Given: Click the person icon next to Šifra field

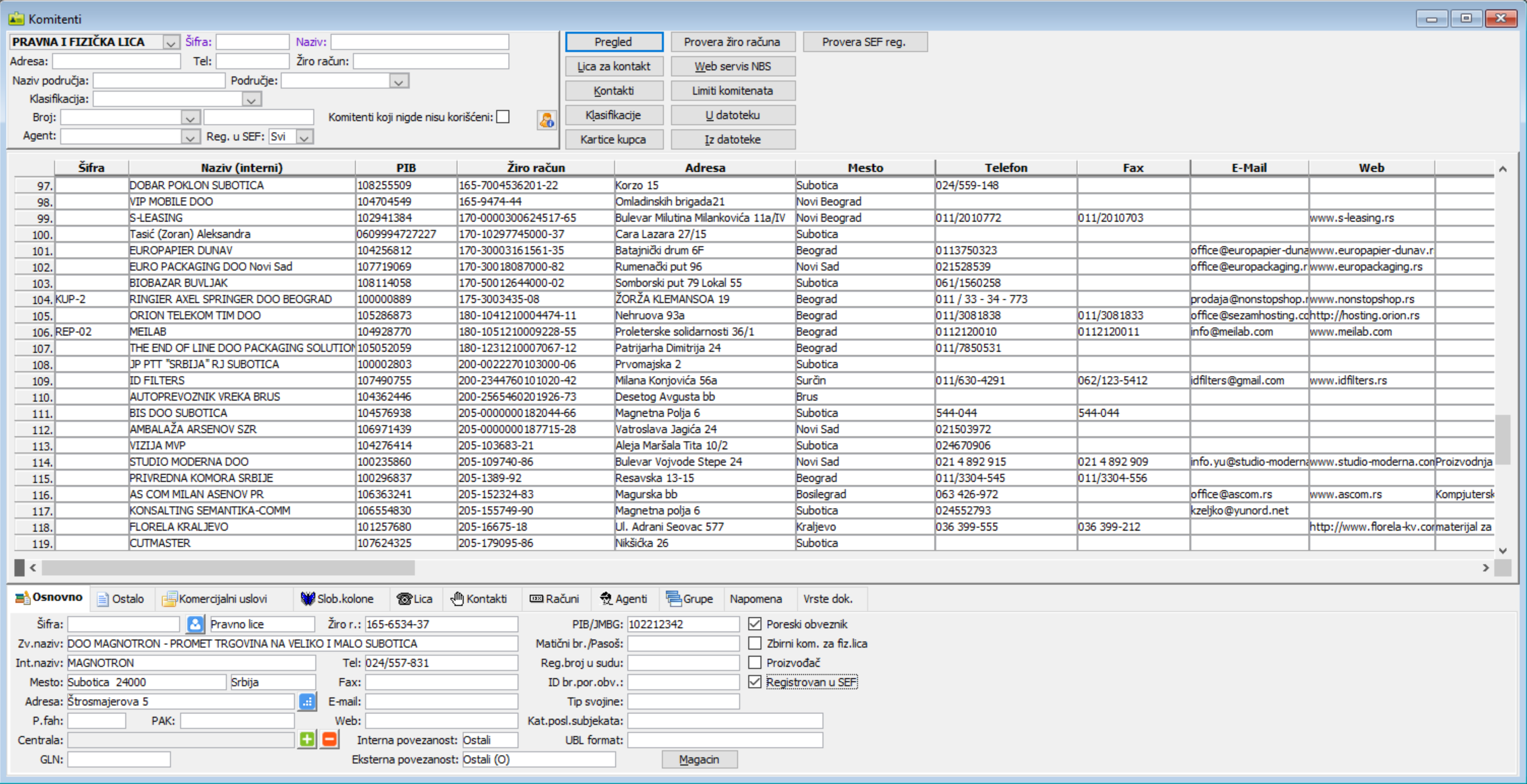Looking at the screenshot, I should 195,624.
